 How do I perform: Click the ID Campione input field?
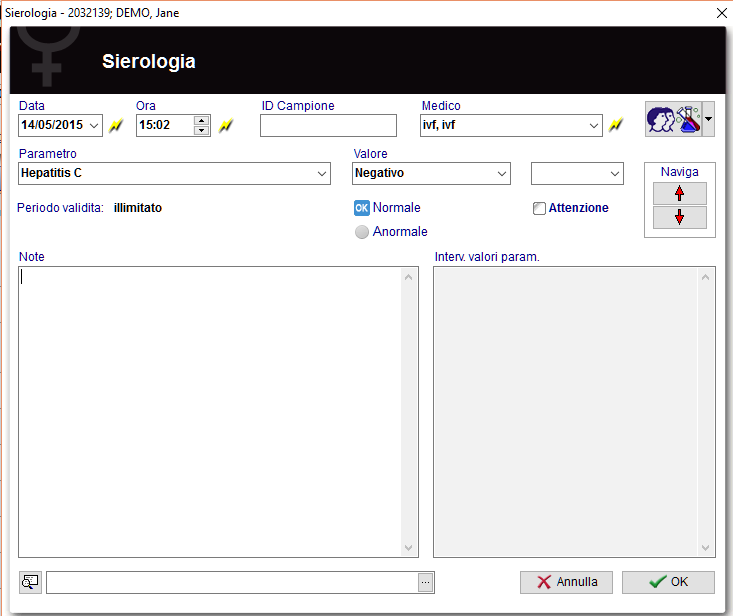point(328,126)
